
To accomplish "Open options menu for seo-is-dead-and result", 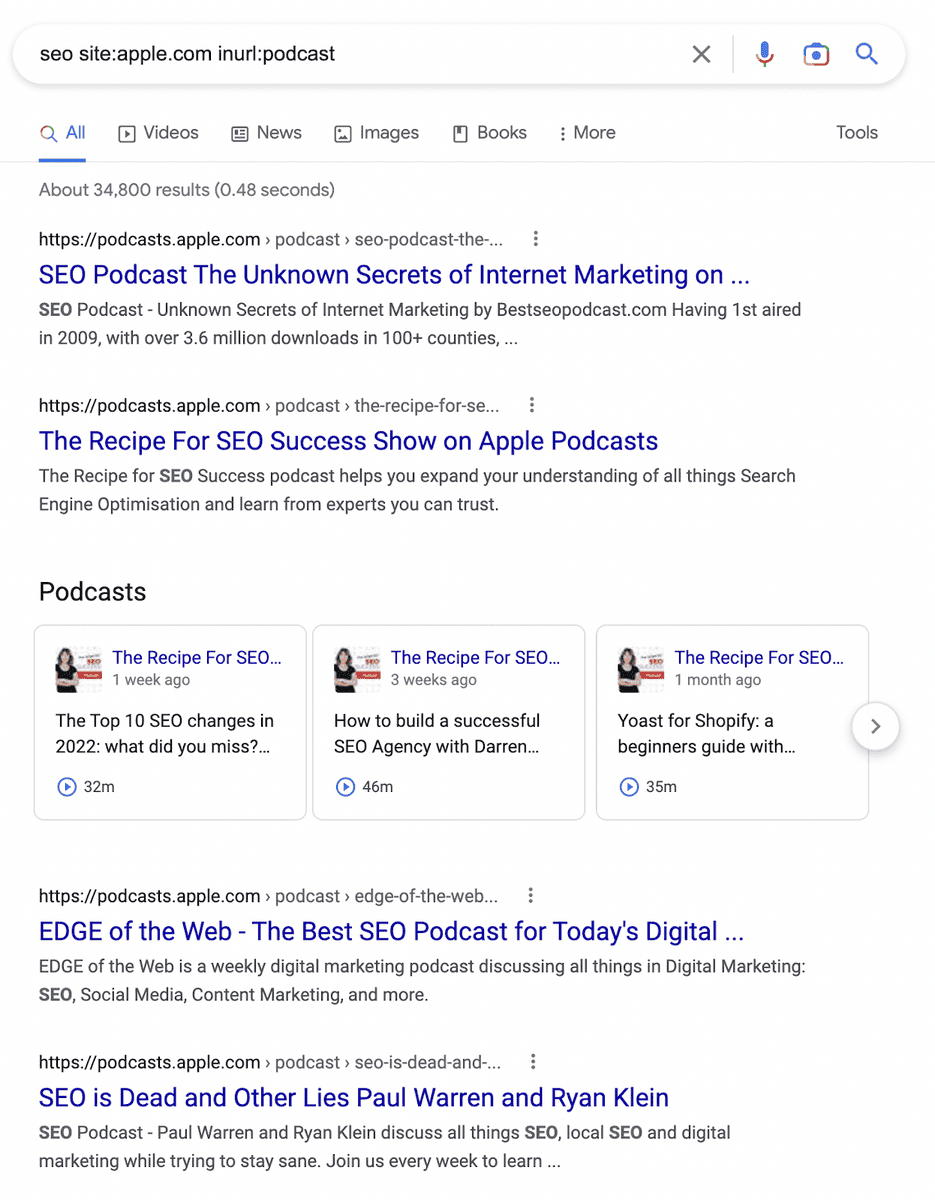I will point(534,1061).
